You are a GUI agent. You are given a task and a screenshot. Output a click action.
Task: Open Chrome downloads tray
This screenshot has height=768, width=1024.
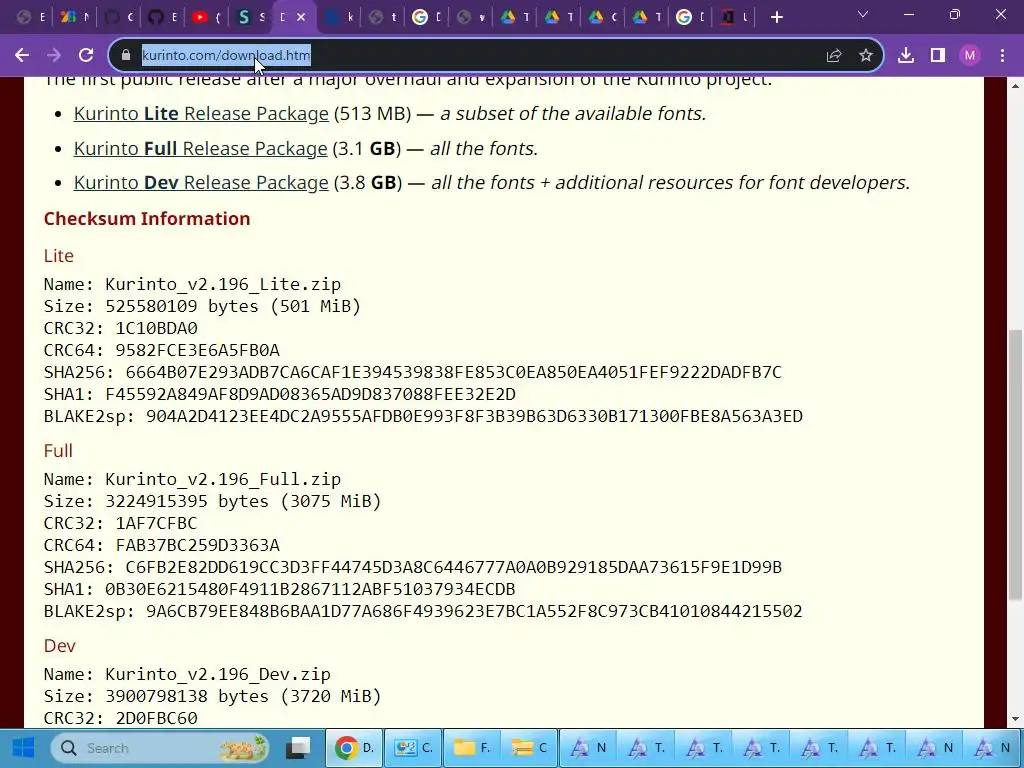(906, 56)
